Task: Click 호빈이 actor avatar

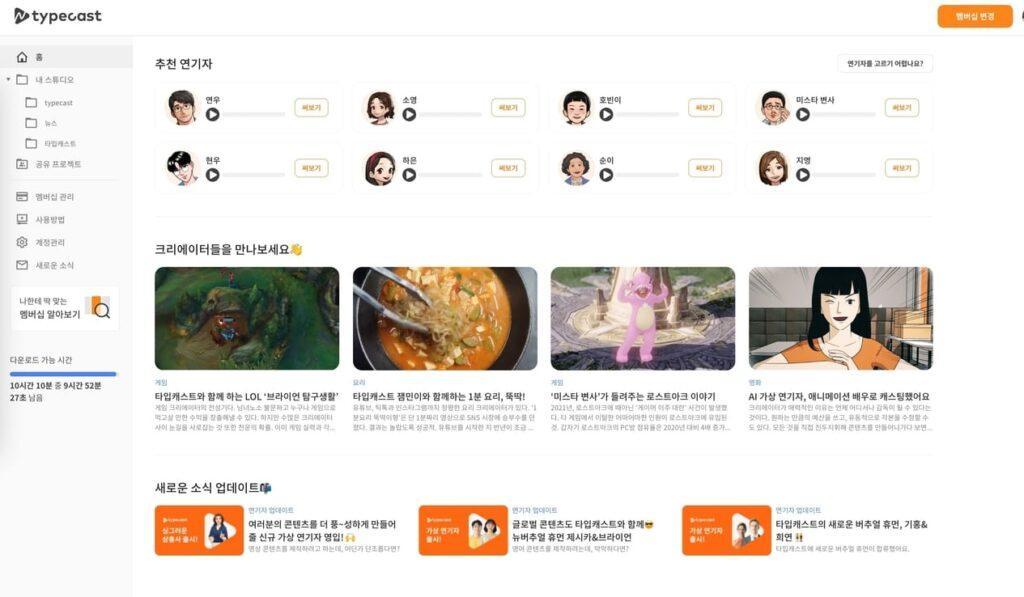Action: click(x=576, y=107)
